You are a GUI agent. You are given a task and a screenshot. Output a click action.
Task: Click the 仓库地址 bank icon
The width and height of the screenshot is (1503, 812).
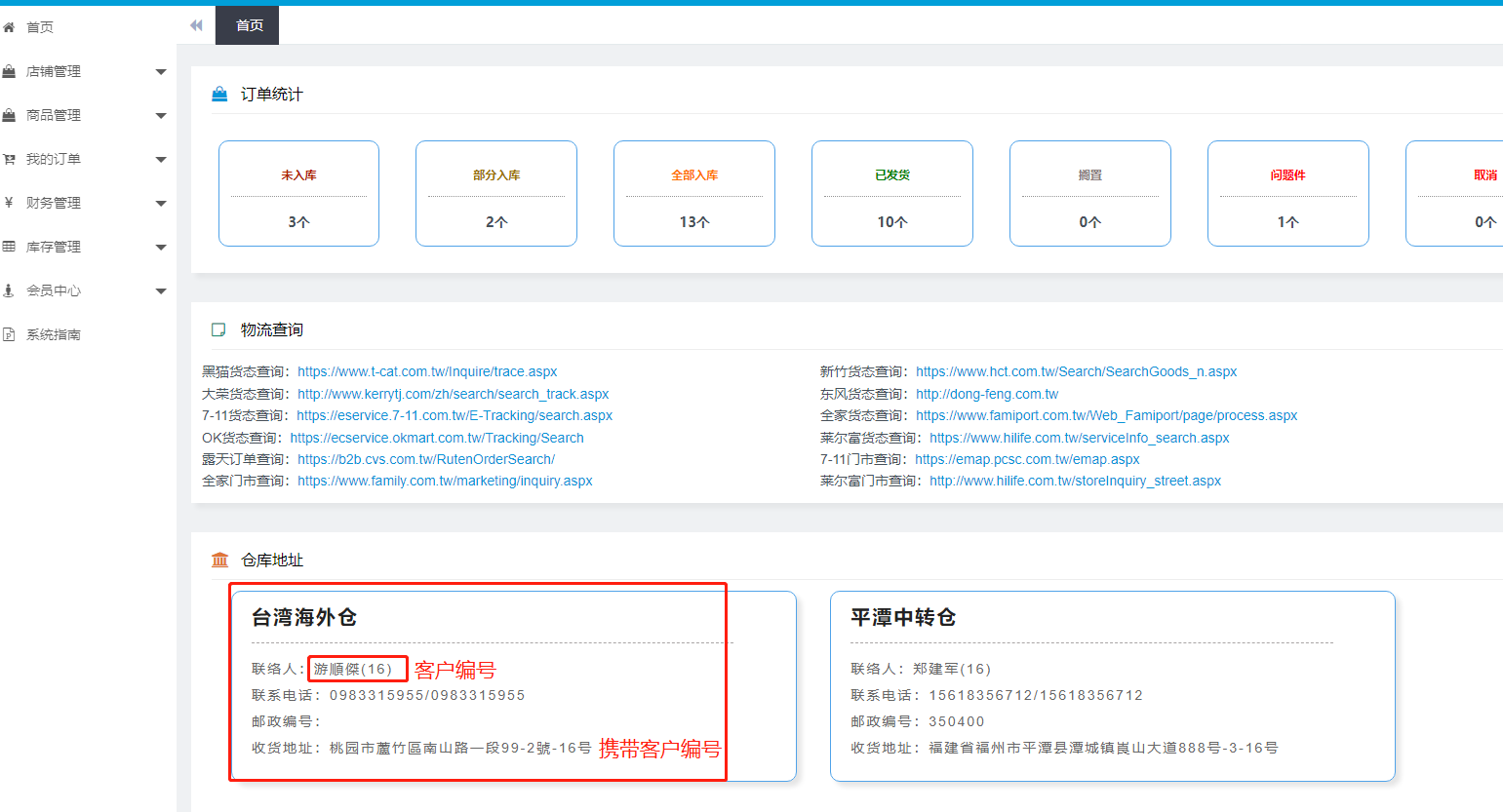tap(219, 561)
